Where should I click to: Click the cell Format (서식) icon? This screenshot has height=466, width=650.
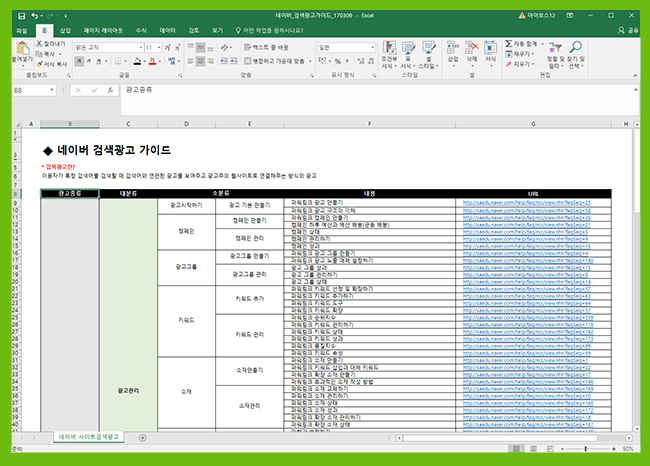[490, 48]
